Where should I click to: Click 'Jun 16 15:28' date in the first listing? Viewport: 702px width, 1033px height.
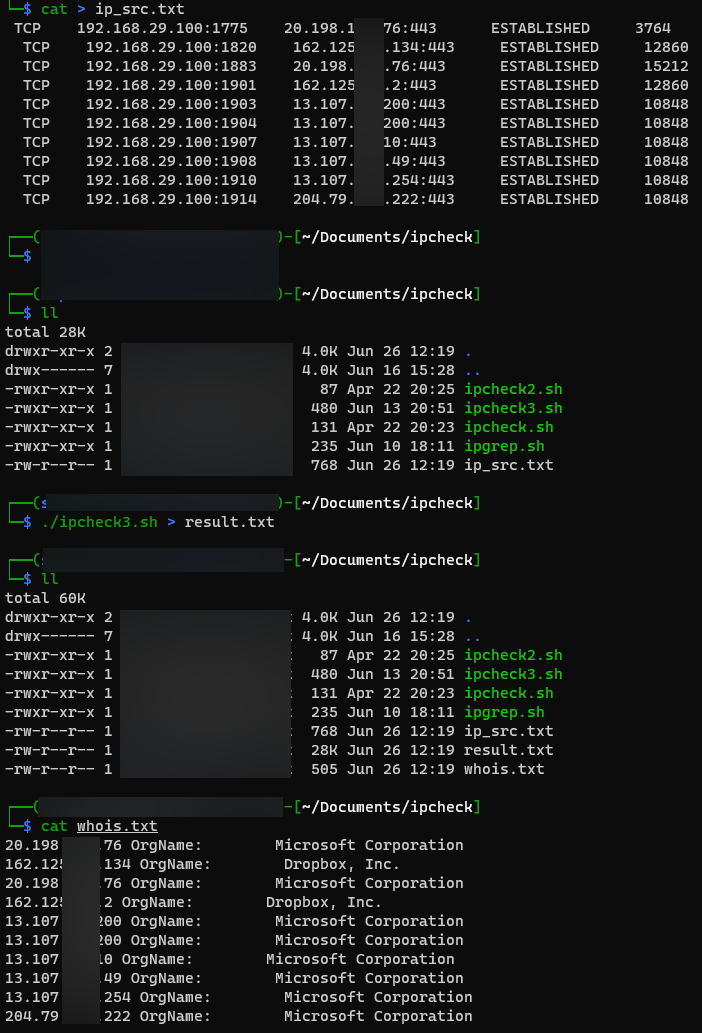tap(401, 371)
